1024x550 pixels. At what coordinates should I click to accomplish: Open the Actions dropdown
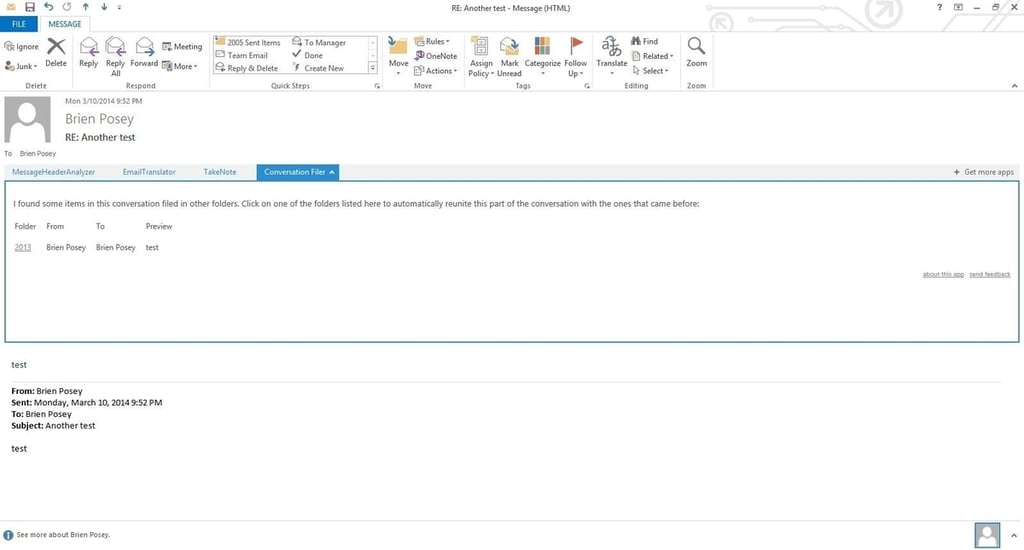[x=436, y=71]
